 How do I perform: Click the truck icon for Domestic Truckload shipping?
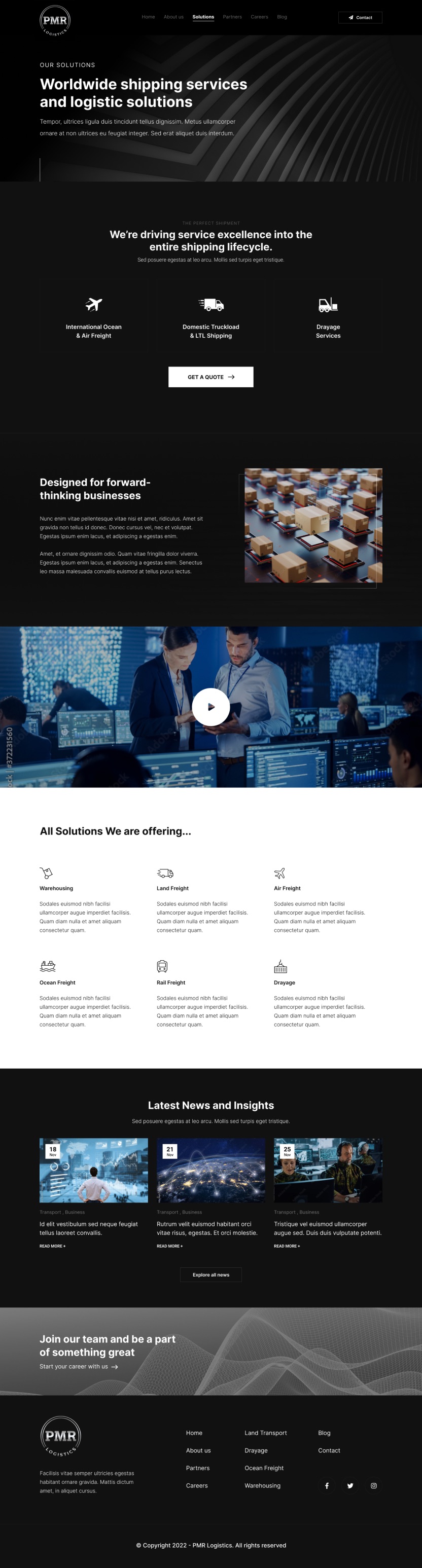coord(212,304)
